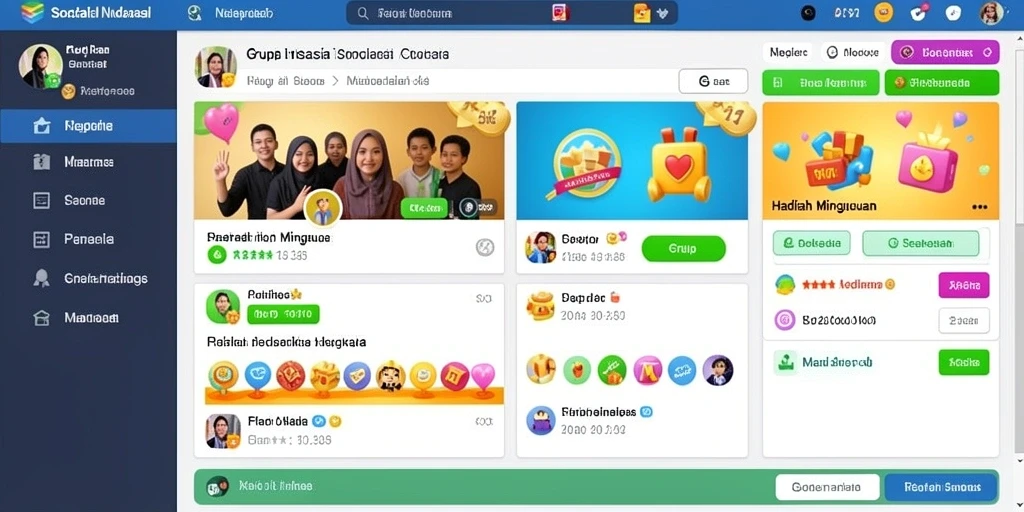The image size is (1024, 512).
Task: Open the Ndegracah menu in top bar
Action: pos(243,13)
